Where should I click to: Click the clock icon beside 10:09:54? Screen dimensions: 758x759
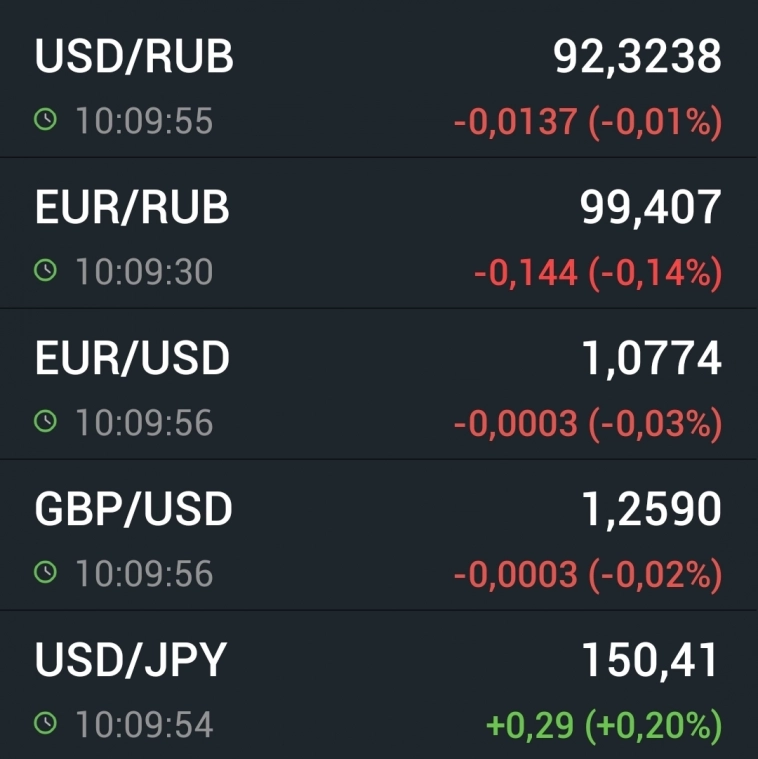[45, 723]
